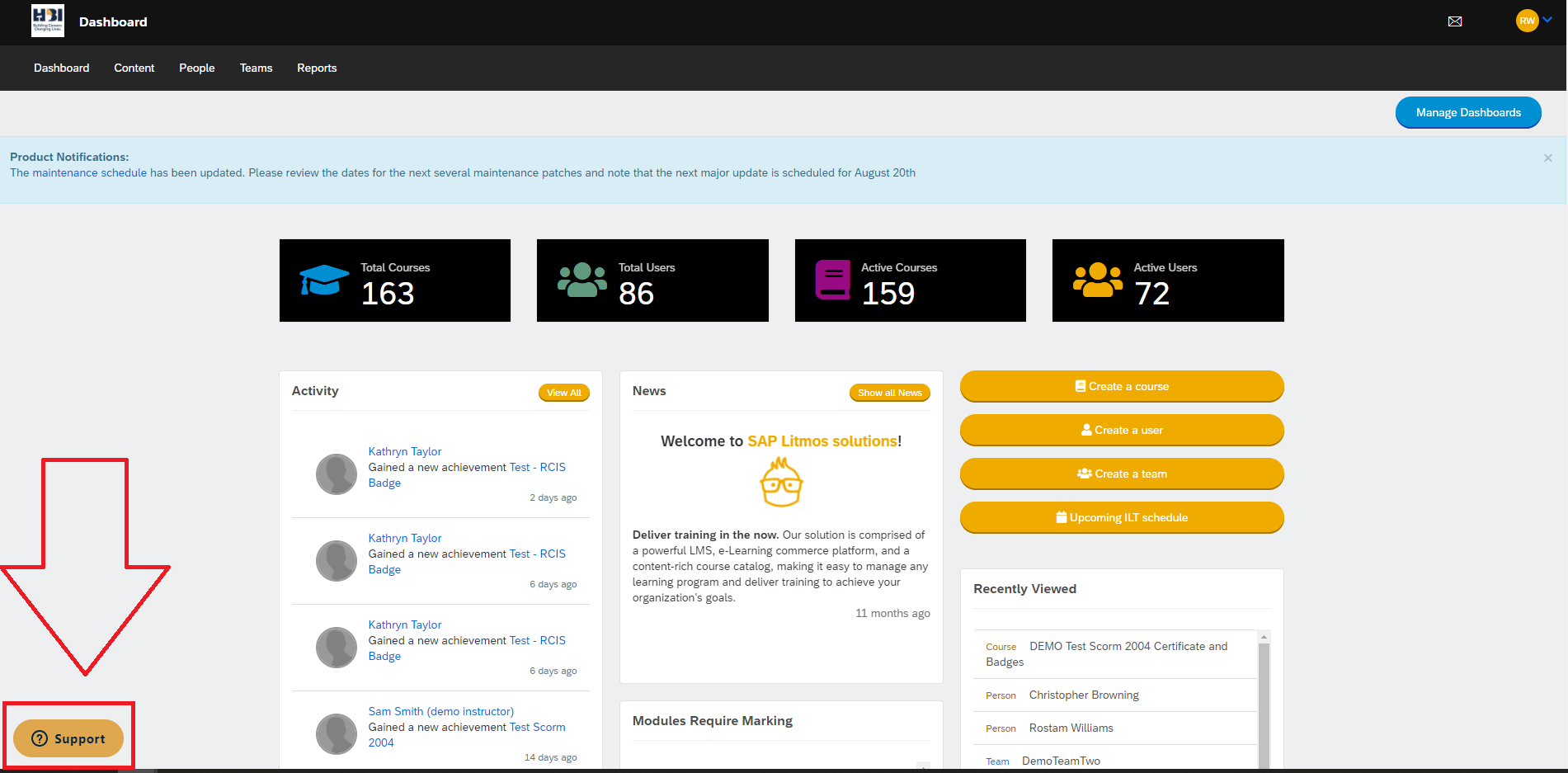
Task: Click the HBI logo in top-left
Action: point(48,21)
